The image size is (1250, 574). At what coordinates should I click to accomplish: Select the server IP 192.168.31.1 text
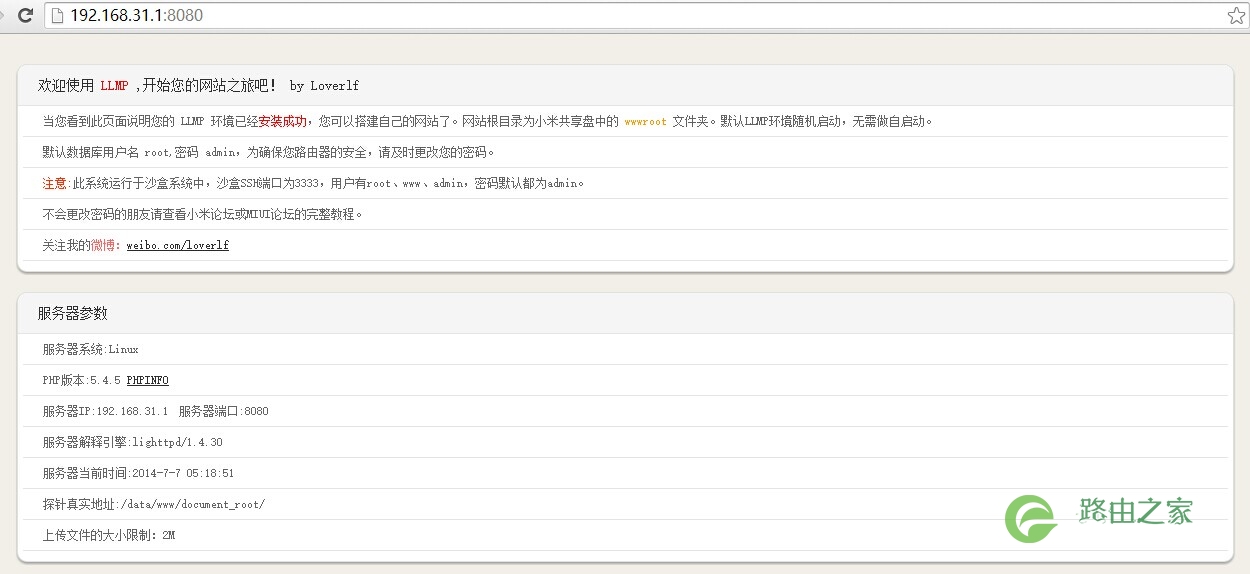132,412
